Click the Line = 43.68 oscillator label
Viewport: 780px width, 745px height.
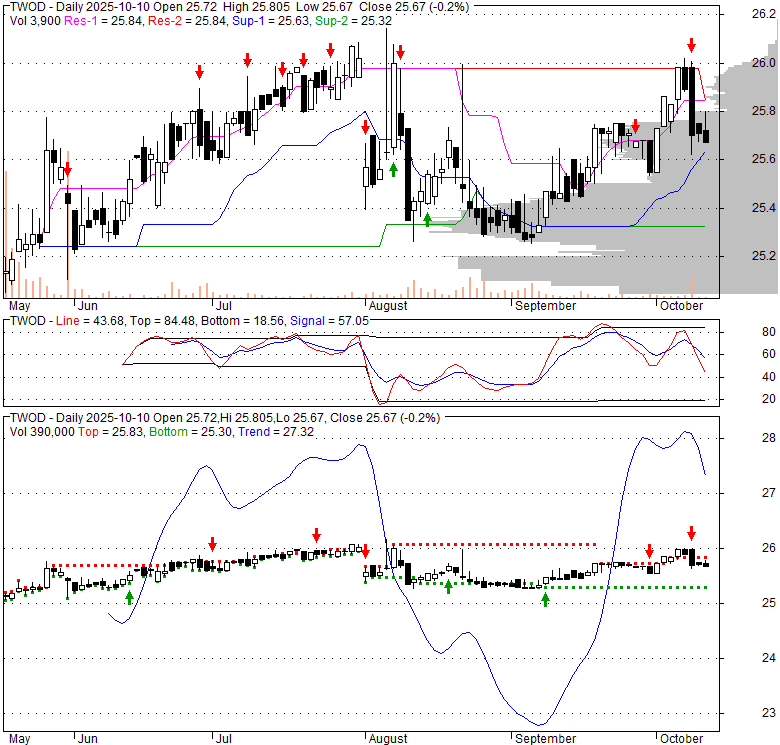coord(90,321)
